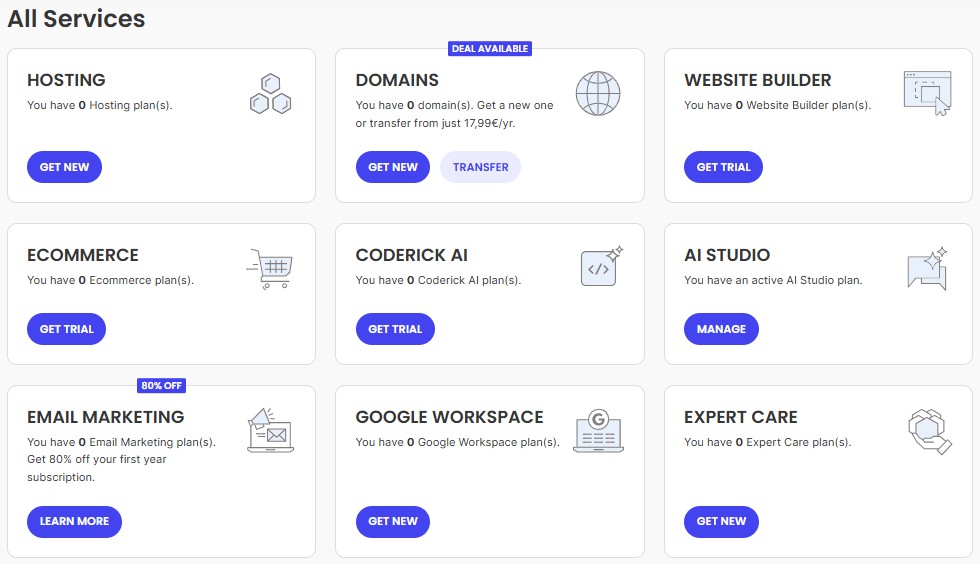Click the CODERICK AI card title
Screen dimensions: 980x564
pos(411,255)
